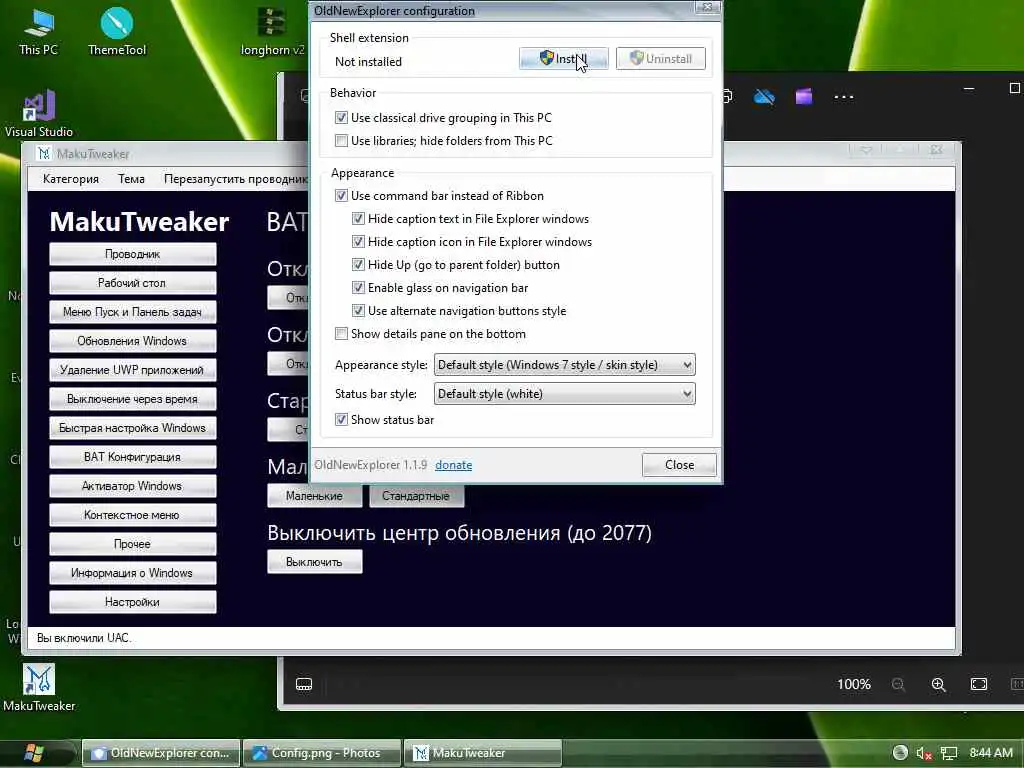This screenshot has width=1024, height=768.
Task: Click Обновления Windows button
Action: [133, 341]
